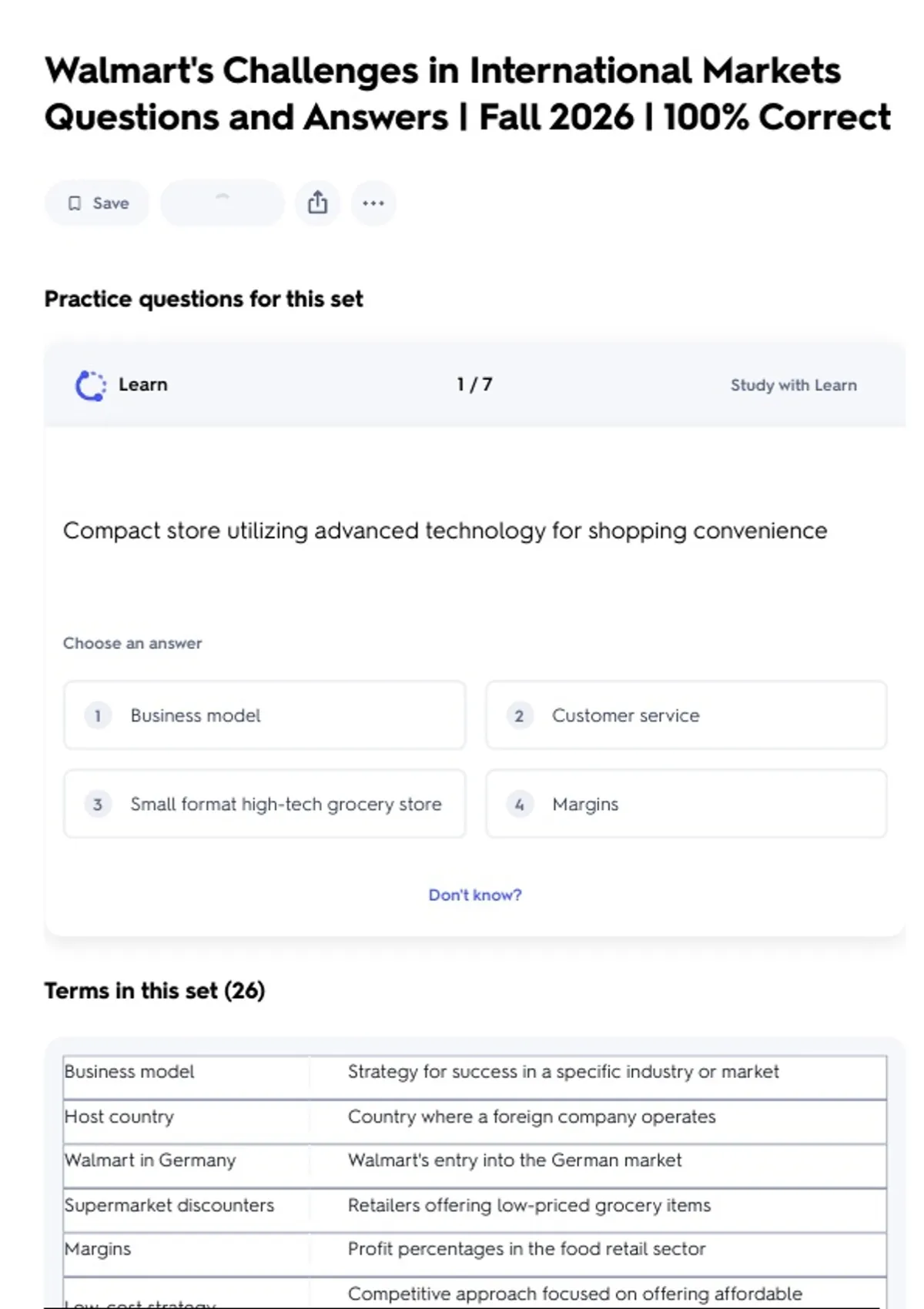Select answer number 4 badge
924x1309 pixels.
point(519,805)
